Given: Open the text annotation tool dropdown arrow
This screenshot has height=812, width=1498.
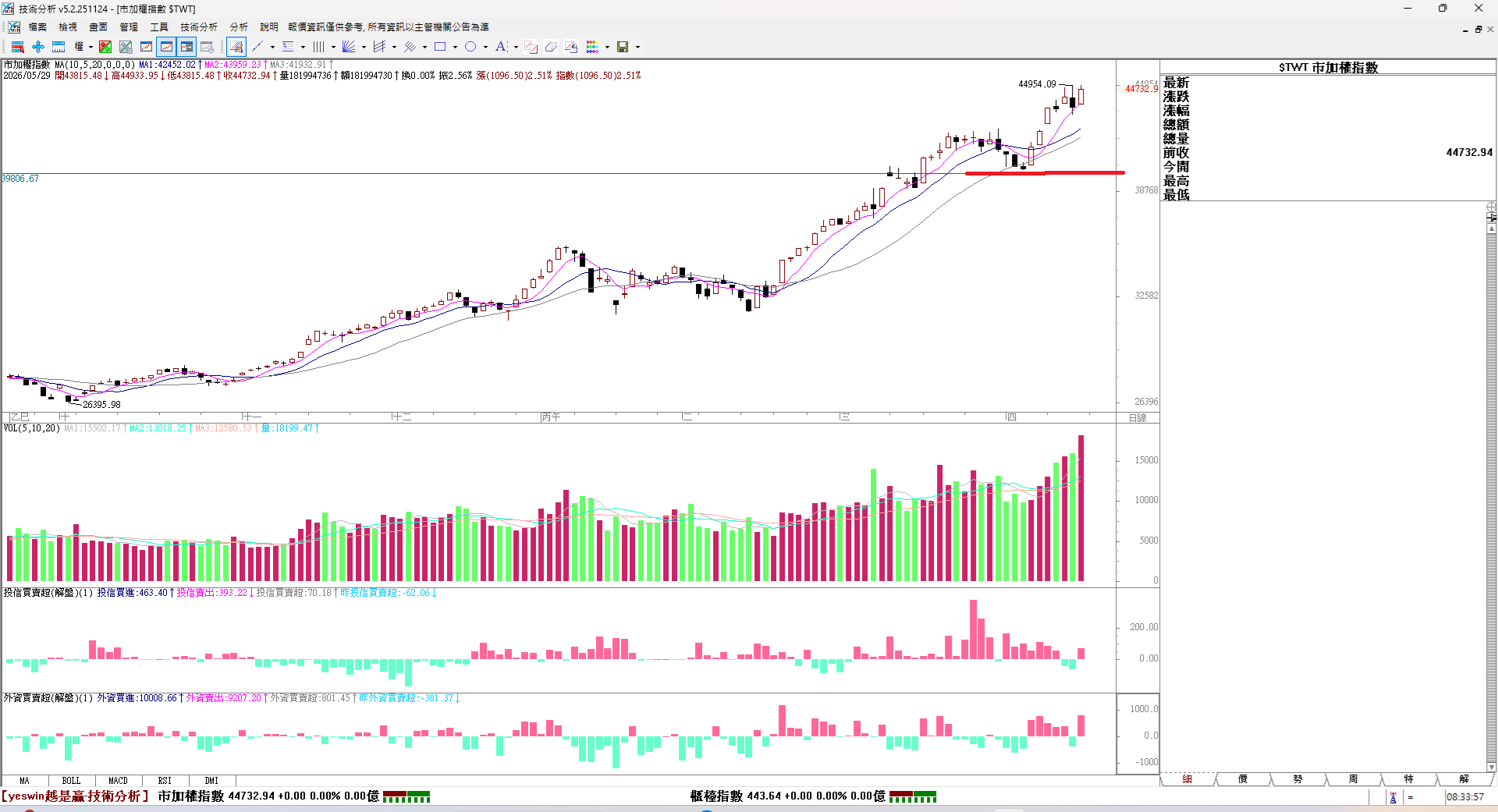Looking at the screenshot, I should click(x=516, y=47).
